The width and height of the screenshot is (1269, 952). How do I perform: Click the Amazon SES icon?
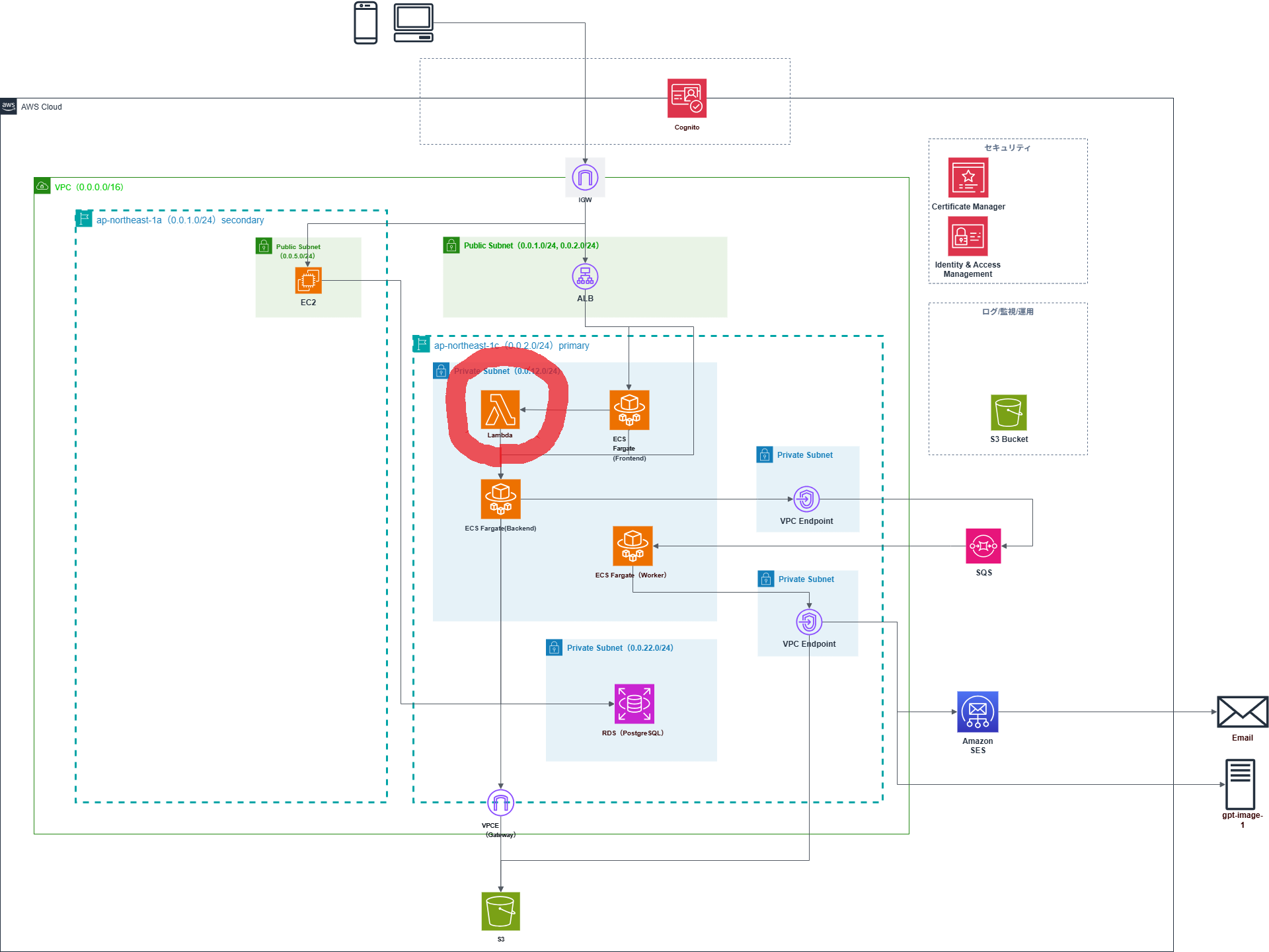pyautogui.click(x=978, y=712)
